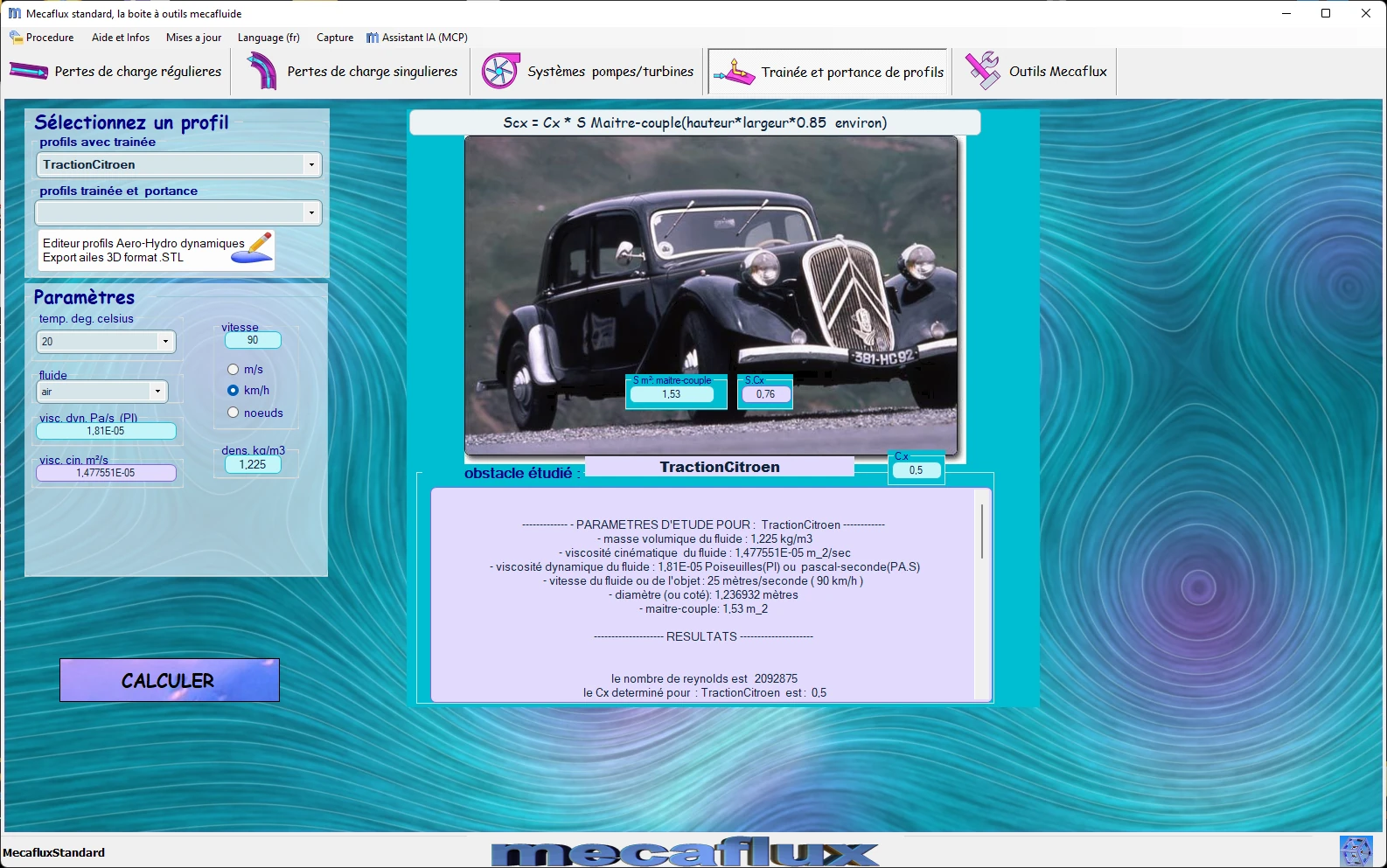Switch to Systèmes pompes/turbines tab
This screenshot has height=868, width=1387.
(588, 72)
